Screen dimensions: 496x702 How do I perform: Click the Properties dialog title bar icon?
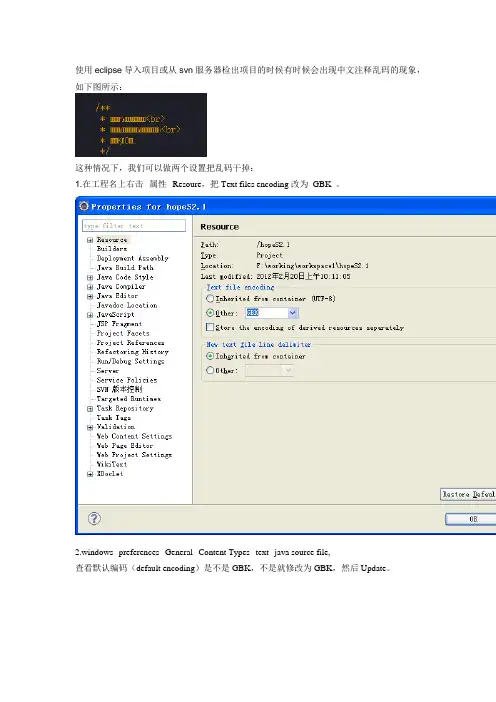coord(84,206)
